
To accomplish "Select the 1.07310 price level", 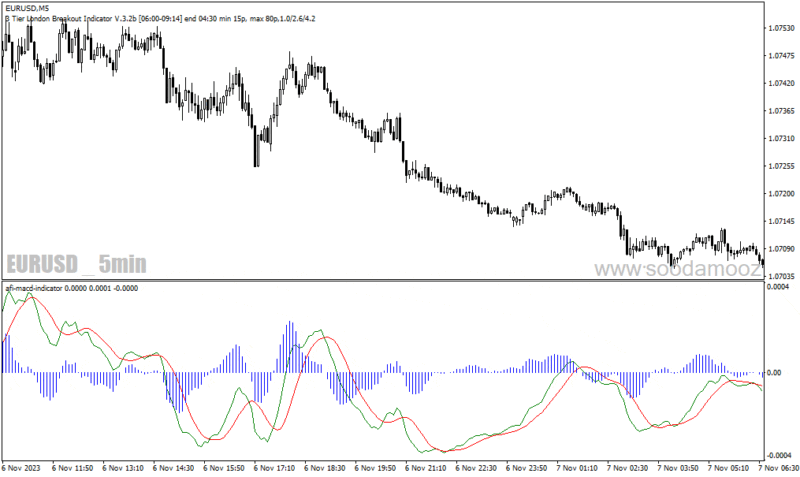I will point(781,138).
